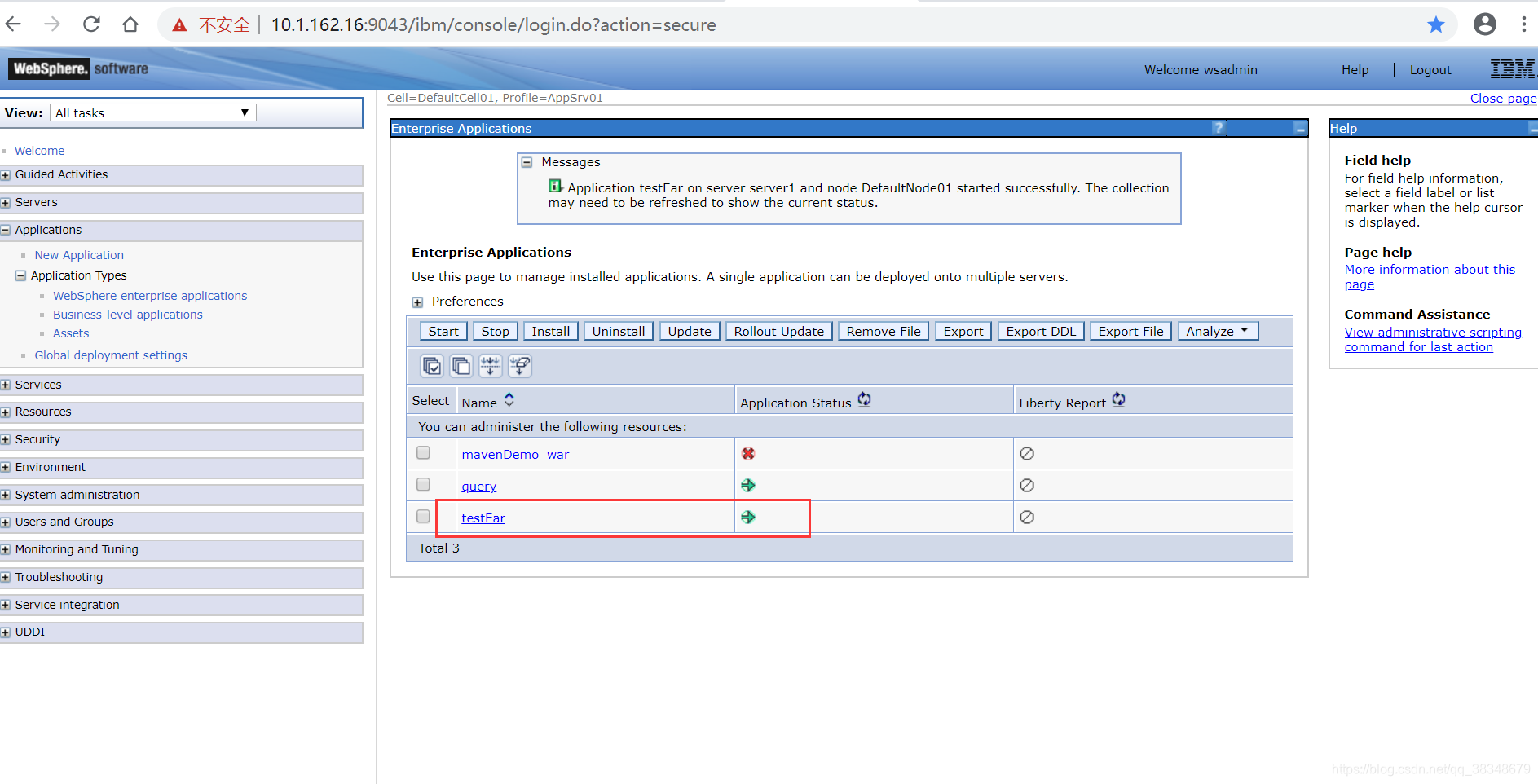Click the Export File button
The image size is (1538, 784).
pyautogui.click(x=1130, y=331)
